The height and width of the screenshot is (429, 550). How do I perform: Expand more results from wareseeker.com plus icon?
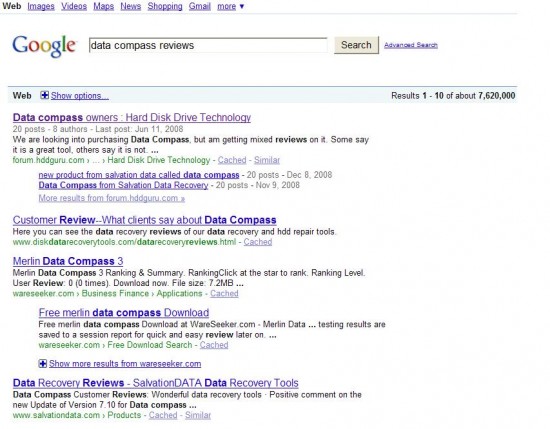tap(42, 363)
